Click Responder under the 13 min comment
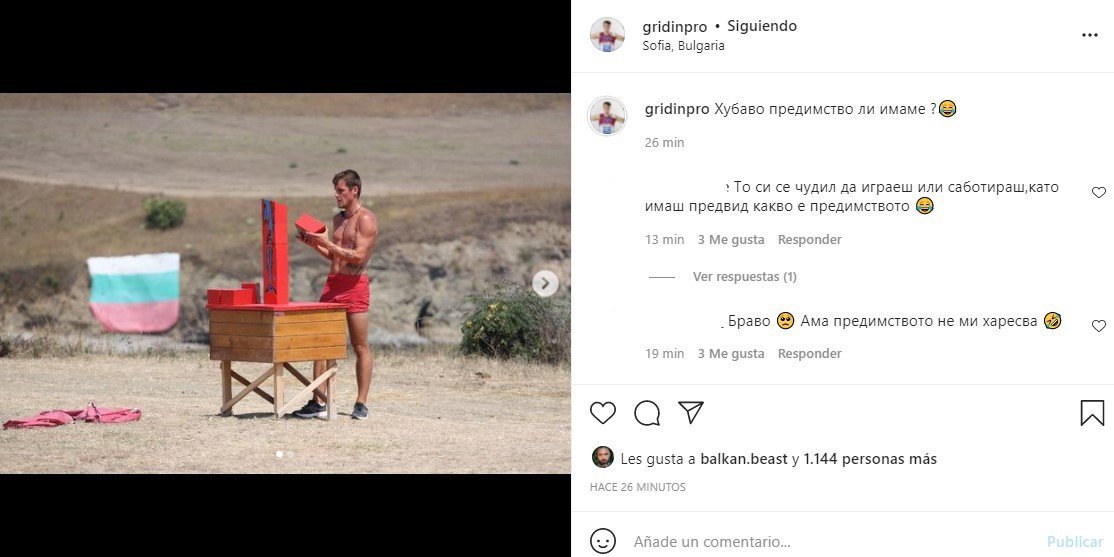This screenshot has width=1114, height=557. (x=809, y=239)
